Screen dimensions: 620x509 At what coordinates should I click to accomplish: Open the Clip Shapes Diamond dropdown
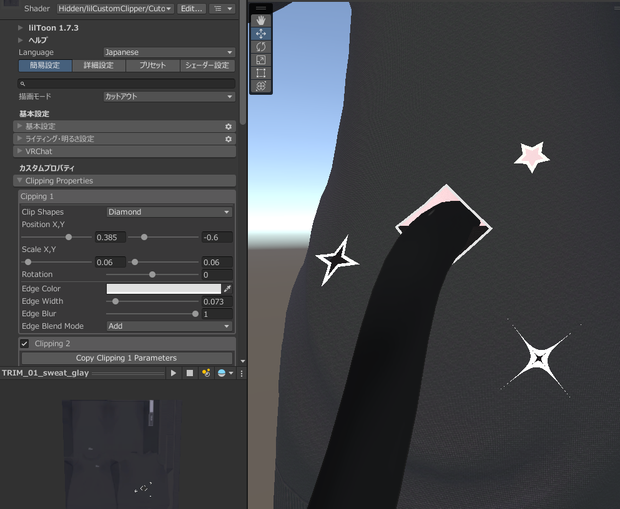click(169, 212)
